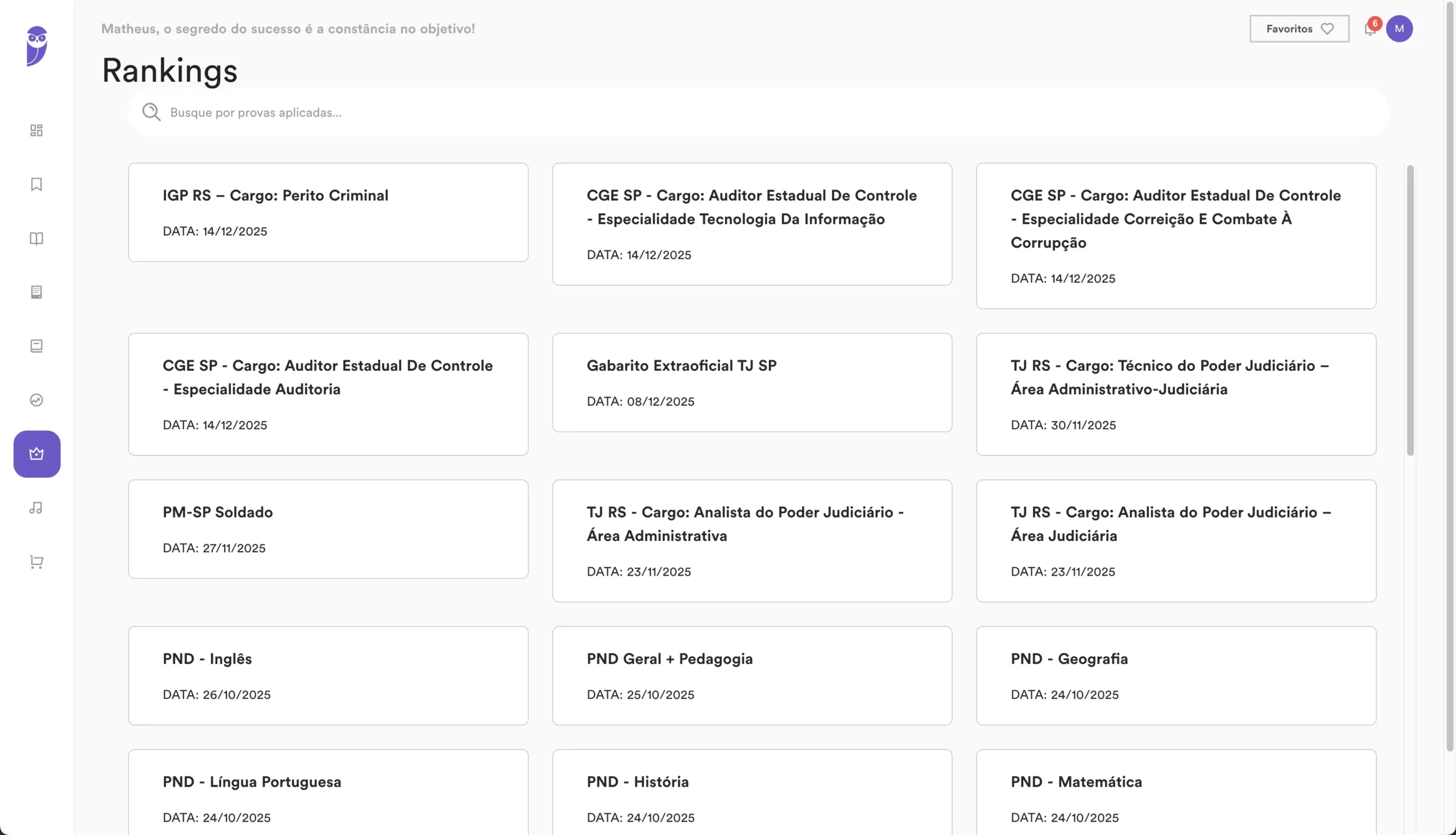Open PM-SP Soldado ranking card
The image size is (1456, 835).
[x=328, y=529]
